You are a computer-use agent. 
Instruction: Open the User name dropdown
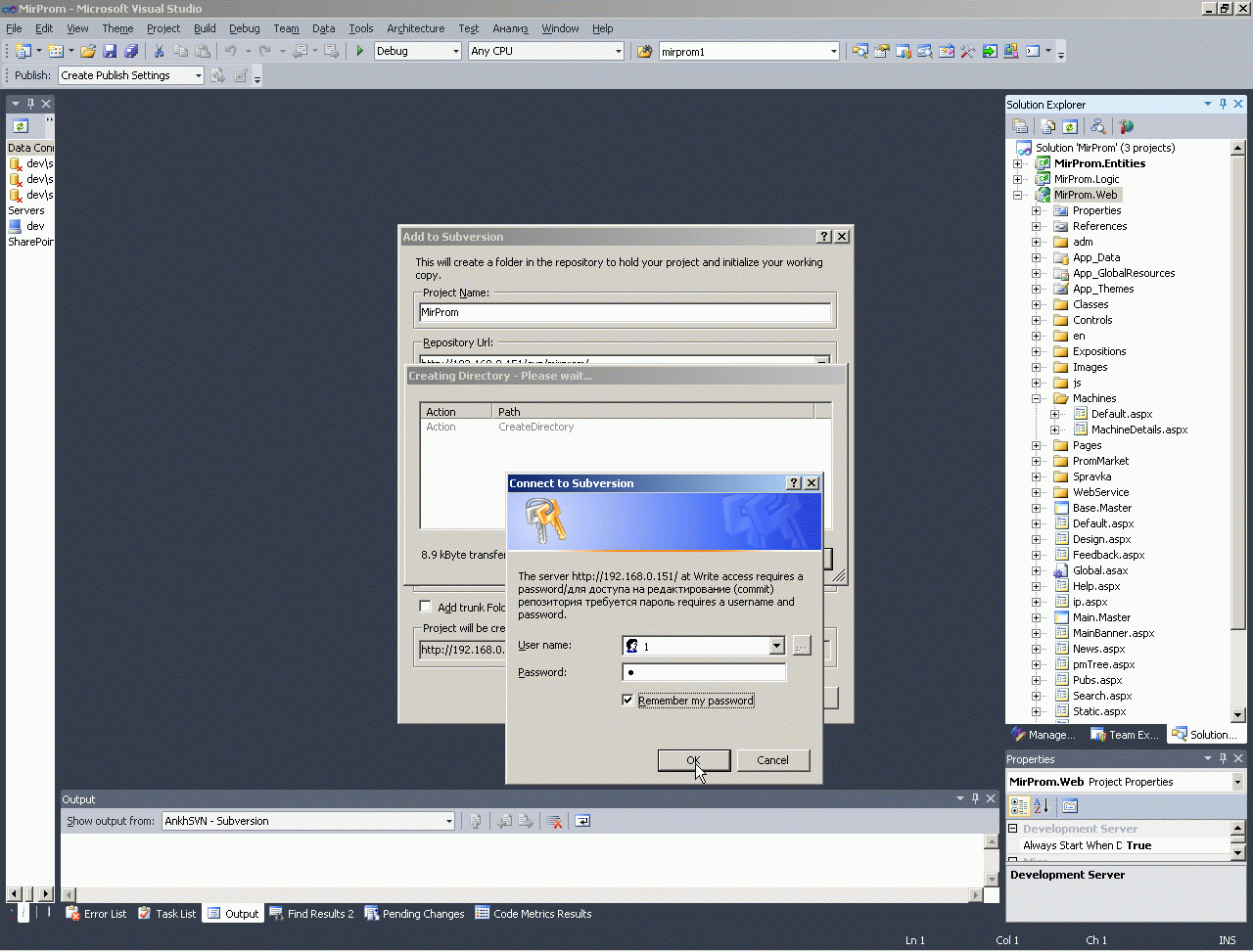[x=776, y=646]
